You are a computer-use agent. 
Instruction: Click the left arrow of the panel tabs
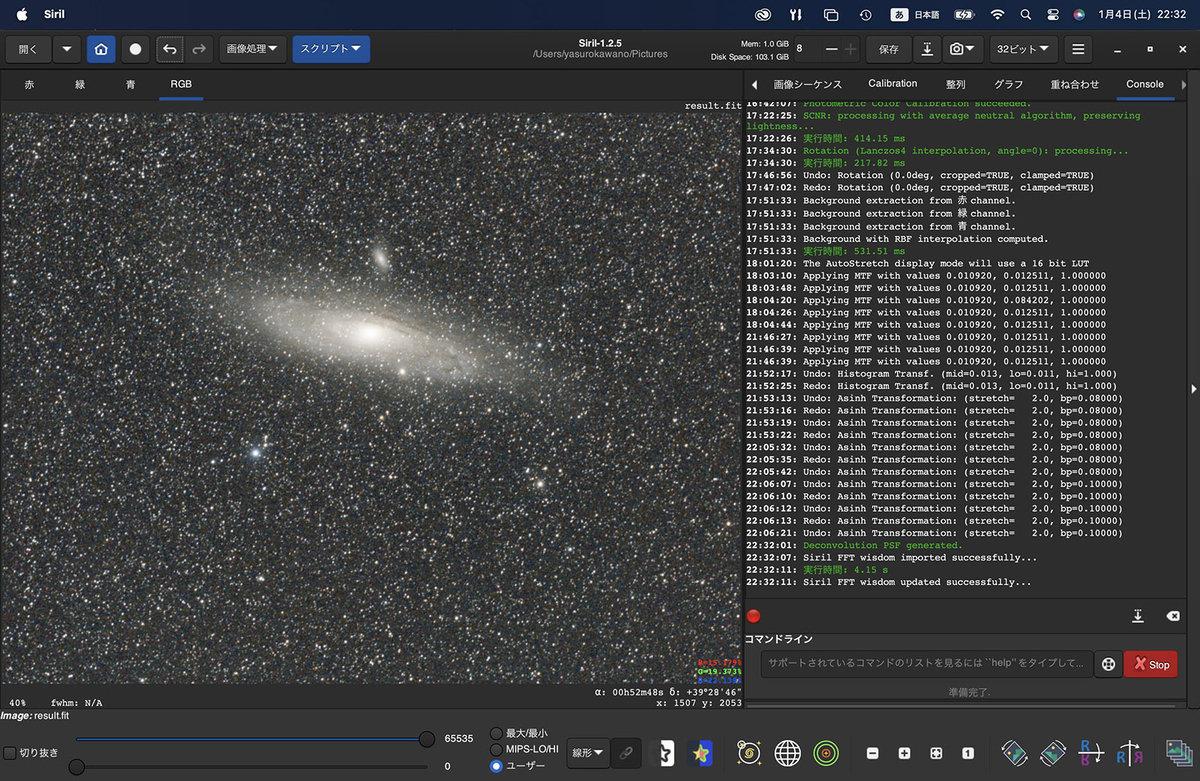coord(754,85)
